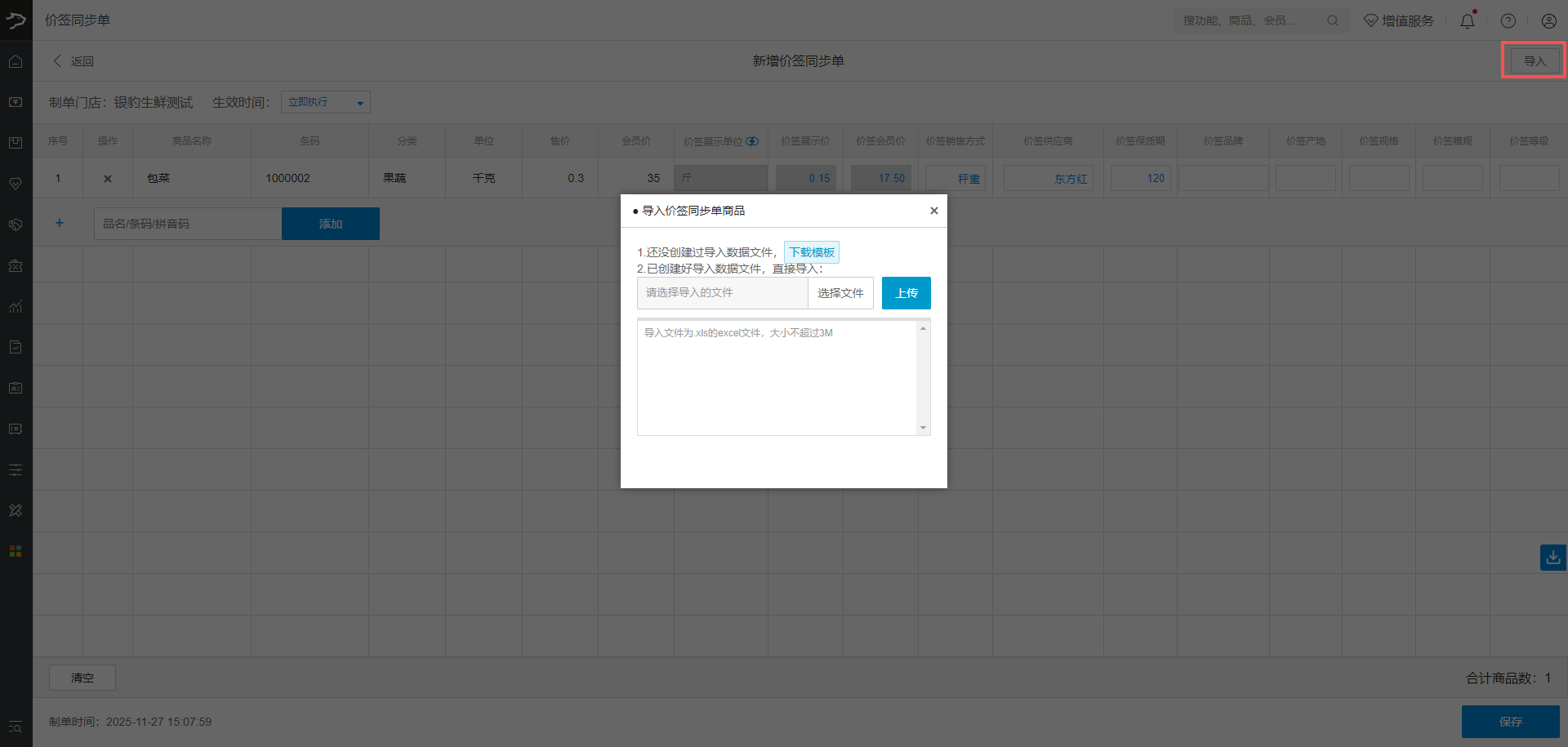Viewport: 1568px width, 747px height.
Task: Click the 下载模板 download template link
Action: pyautogui.click(x=811, y=252)
